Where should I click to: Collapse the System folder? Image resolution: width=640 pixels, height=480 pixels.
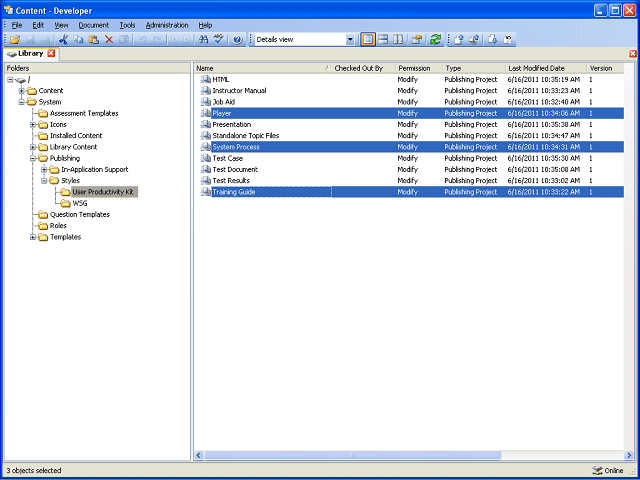[x=22, y=102]
